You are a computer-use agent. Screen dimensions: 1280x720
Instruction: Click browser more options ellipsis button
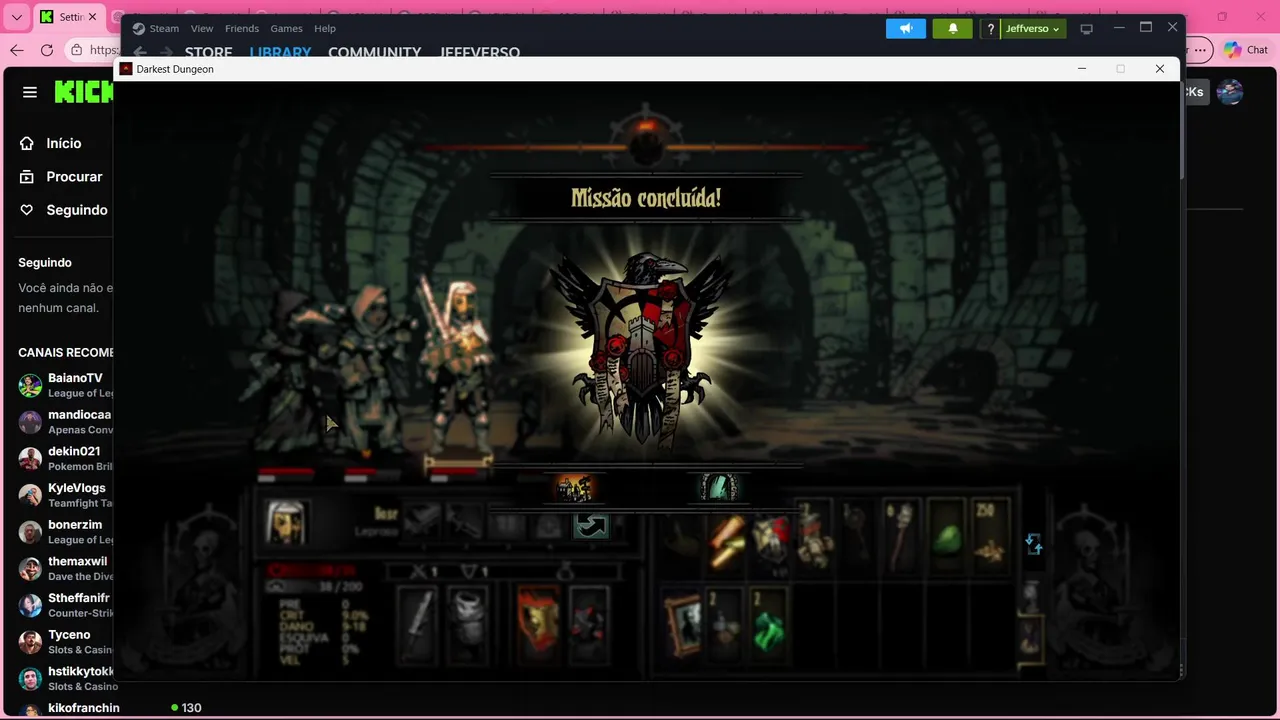pyautogui.click(x=1200, y=49)
